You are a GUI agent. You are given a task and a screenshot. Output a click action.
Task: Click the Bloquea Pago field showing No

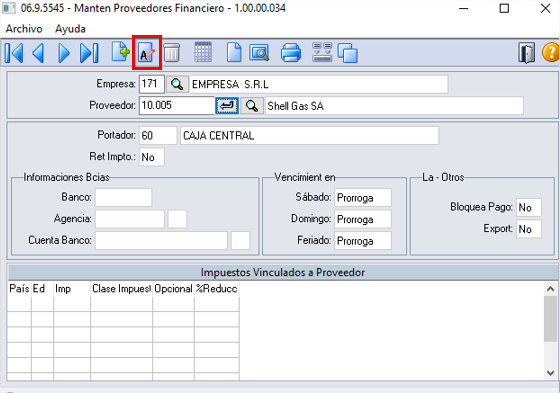[x=529, y=207]
